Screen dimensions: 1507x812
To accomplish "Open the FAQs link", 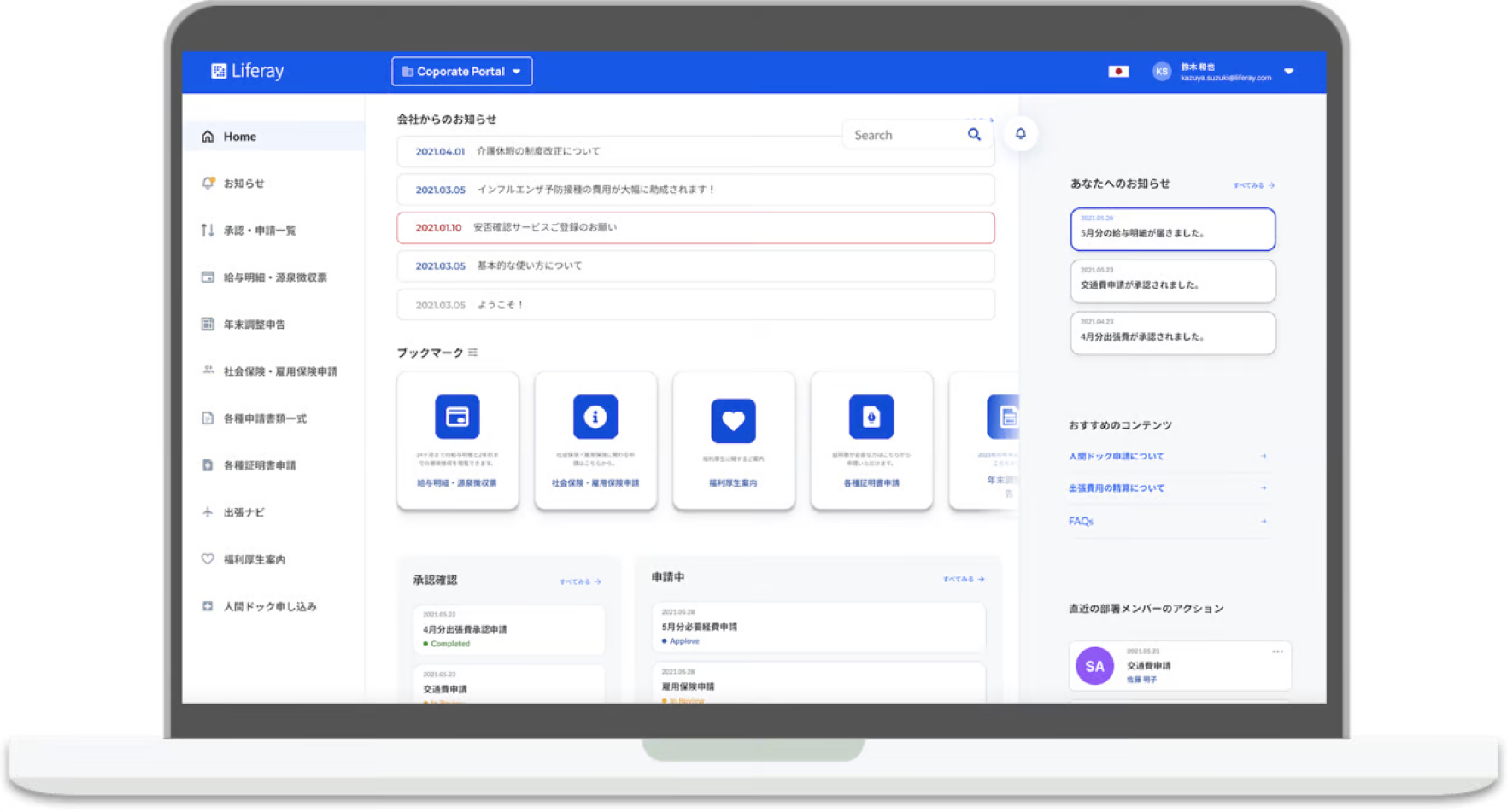I will [x=1080, y=521].
